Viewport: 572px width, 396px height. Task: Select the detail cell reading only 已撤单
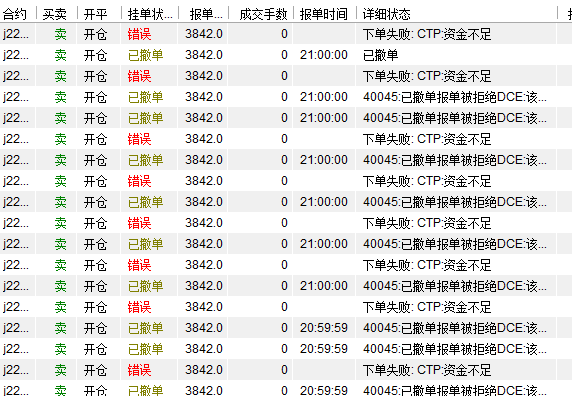click(x=380, y=55)
